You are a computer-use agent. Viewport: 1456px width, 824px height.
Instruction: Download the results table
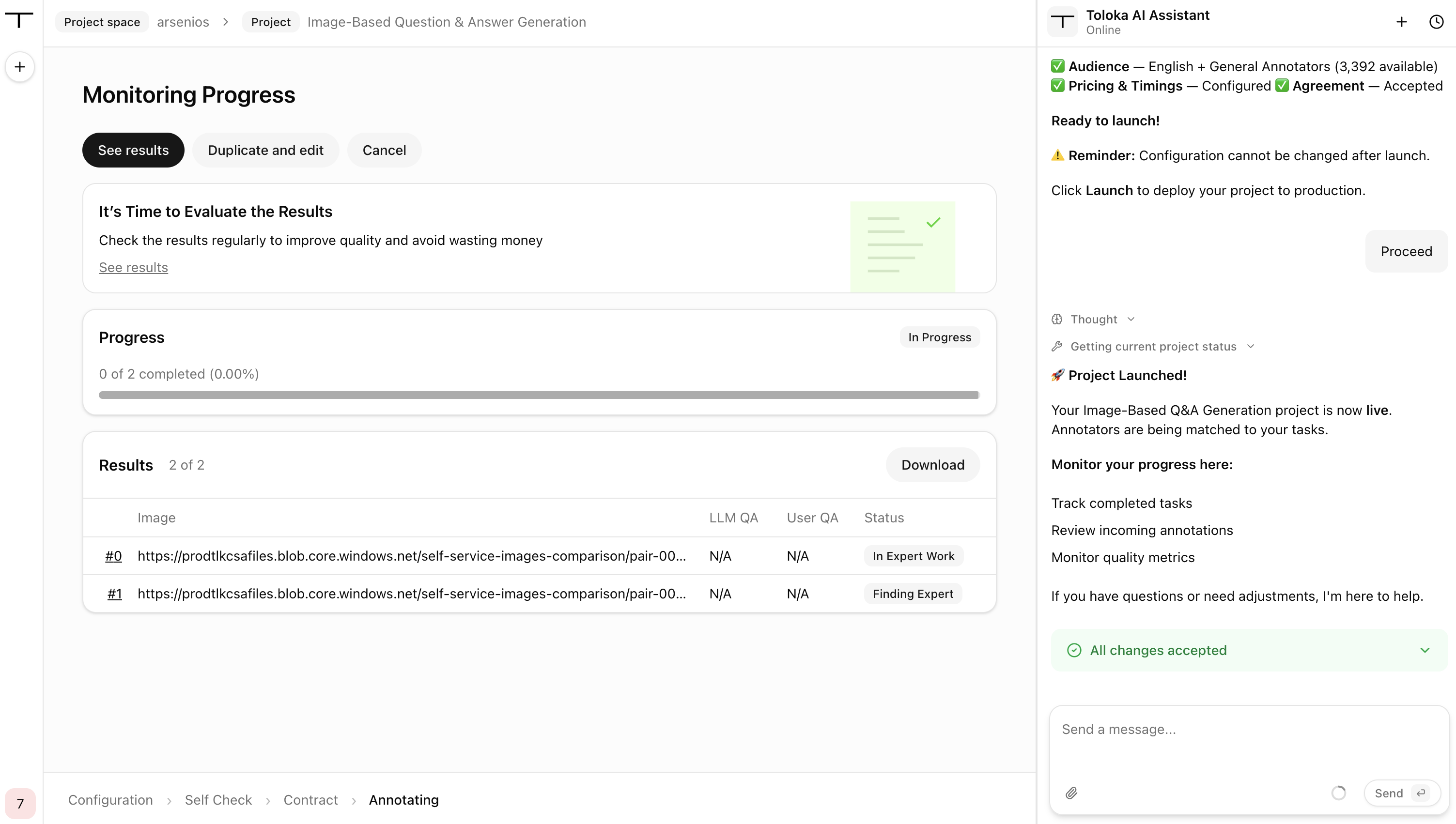(932, 465)
